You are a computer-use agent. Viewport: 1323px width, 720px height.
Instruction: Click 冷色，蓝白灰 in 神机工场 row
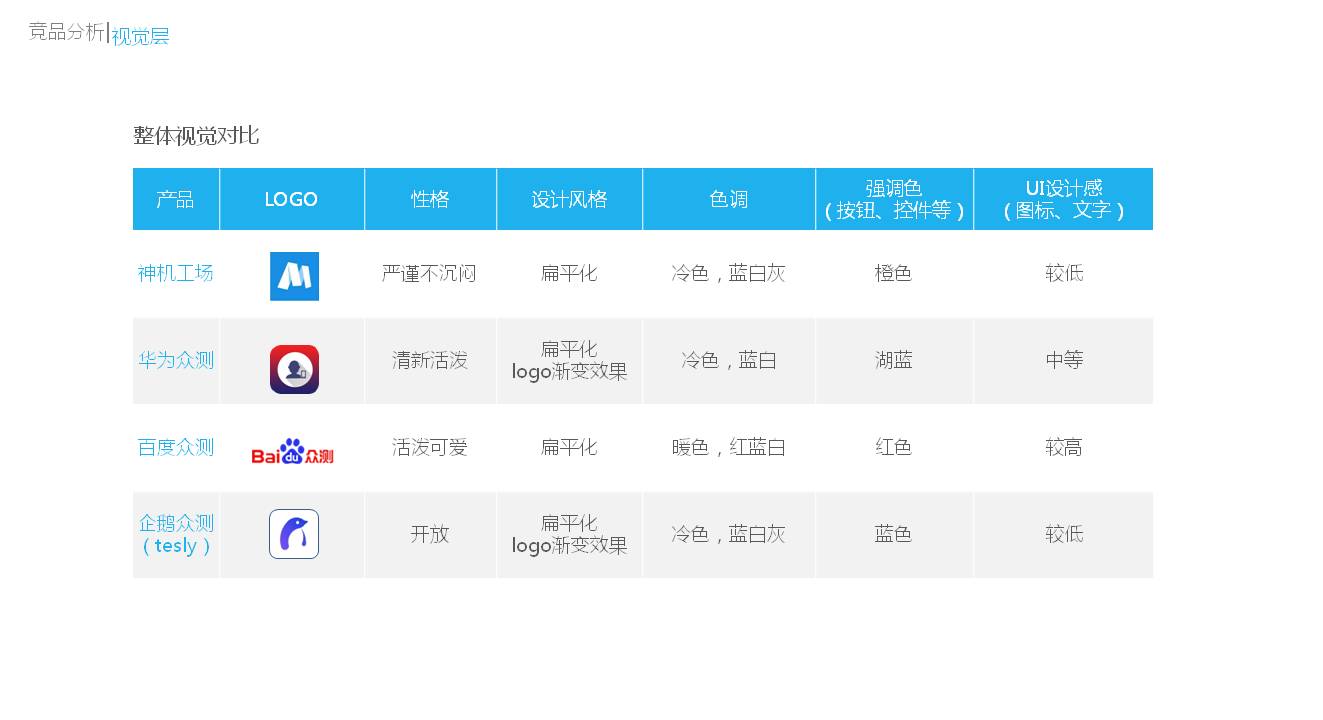pyautogui.click(x=728, y=273)
